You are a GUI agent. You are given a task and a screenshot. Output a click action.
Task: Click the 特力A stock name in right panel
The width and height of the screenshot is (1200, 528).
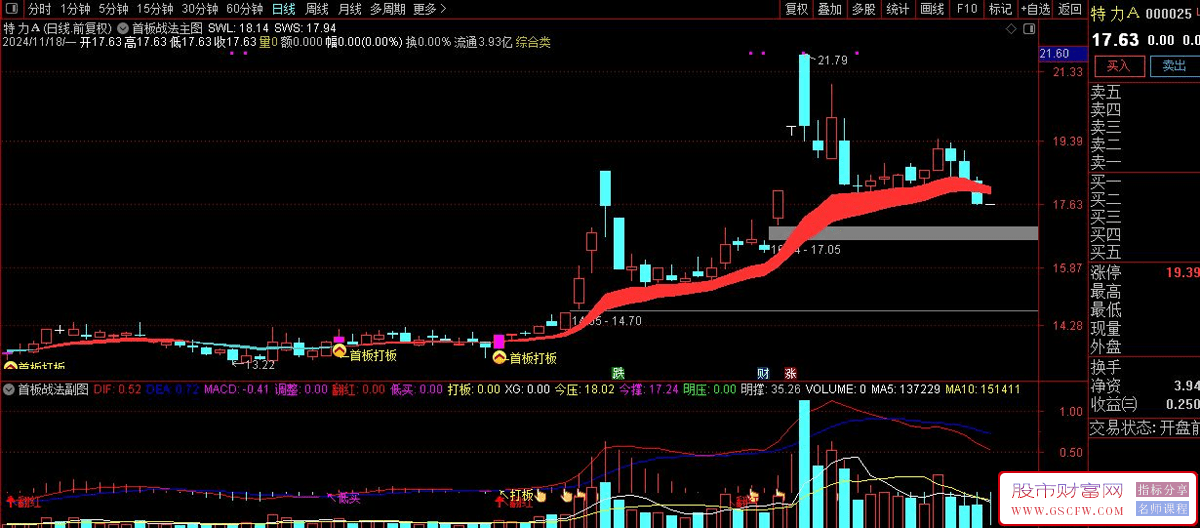click(1114, 14)
